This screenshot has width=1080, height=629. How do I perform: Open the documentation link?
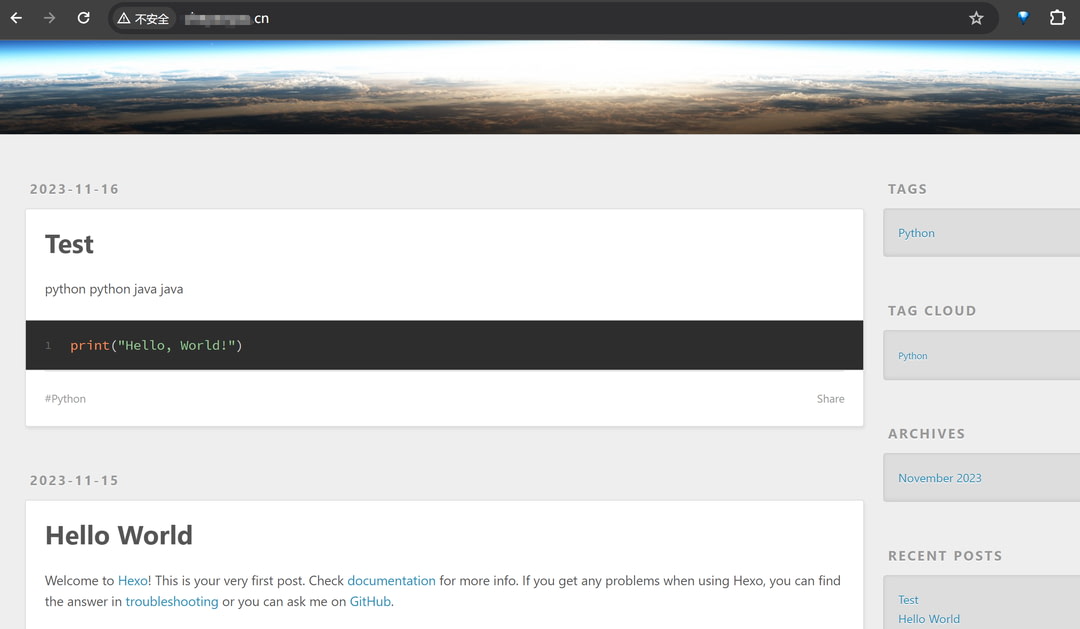[x=391, y=581]
